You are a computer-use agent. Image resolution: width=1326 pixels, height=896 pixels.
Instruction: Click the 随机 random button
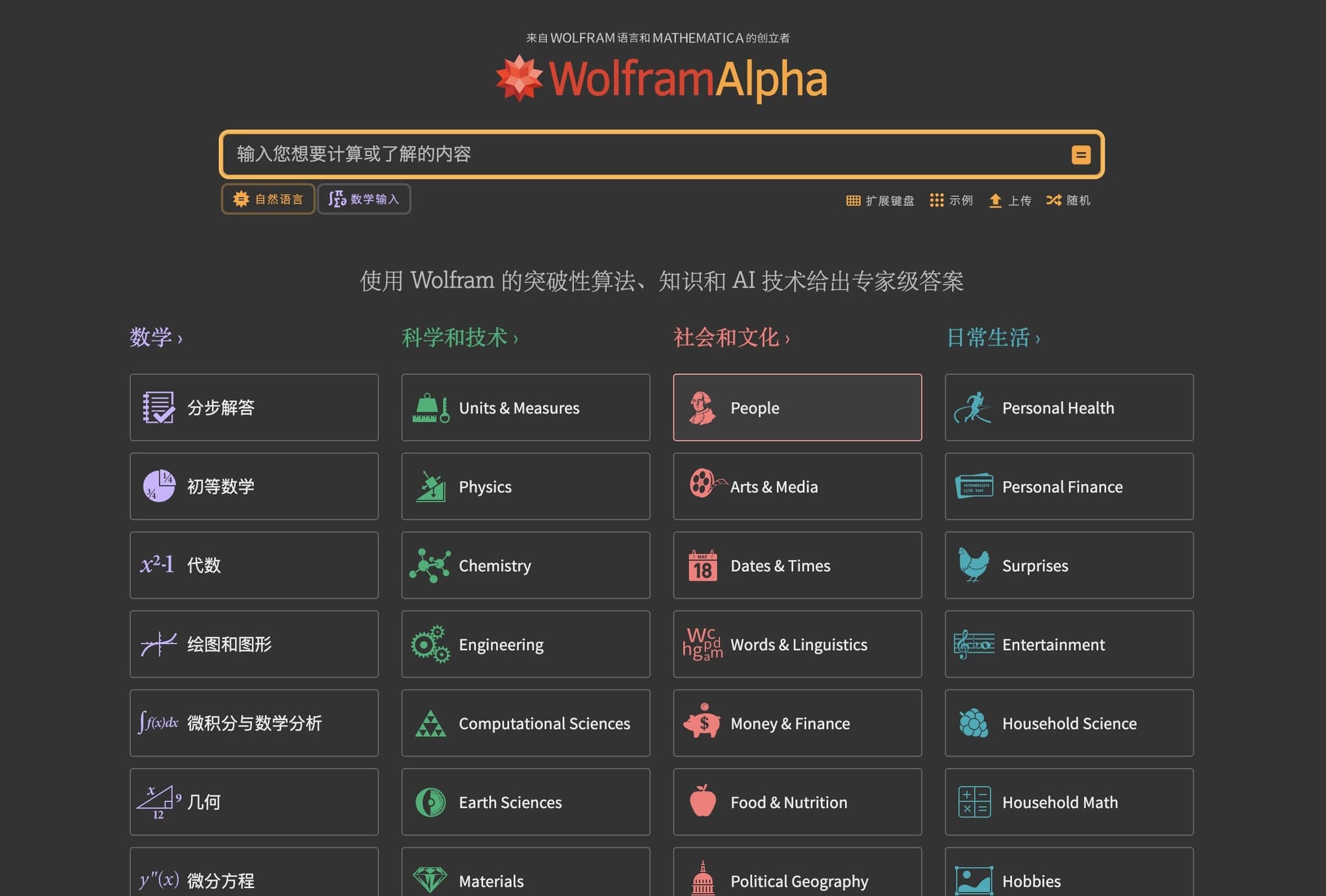coord(1068,200)
